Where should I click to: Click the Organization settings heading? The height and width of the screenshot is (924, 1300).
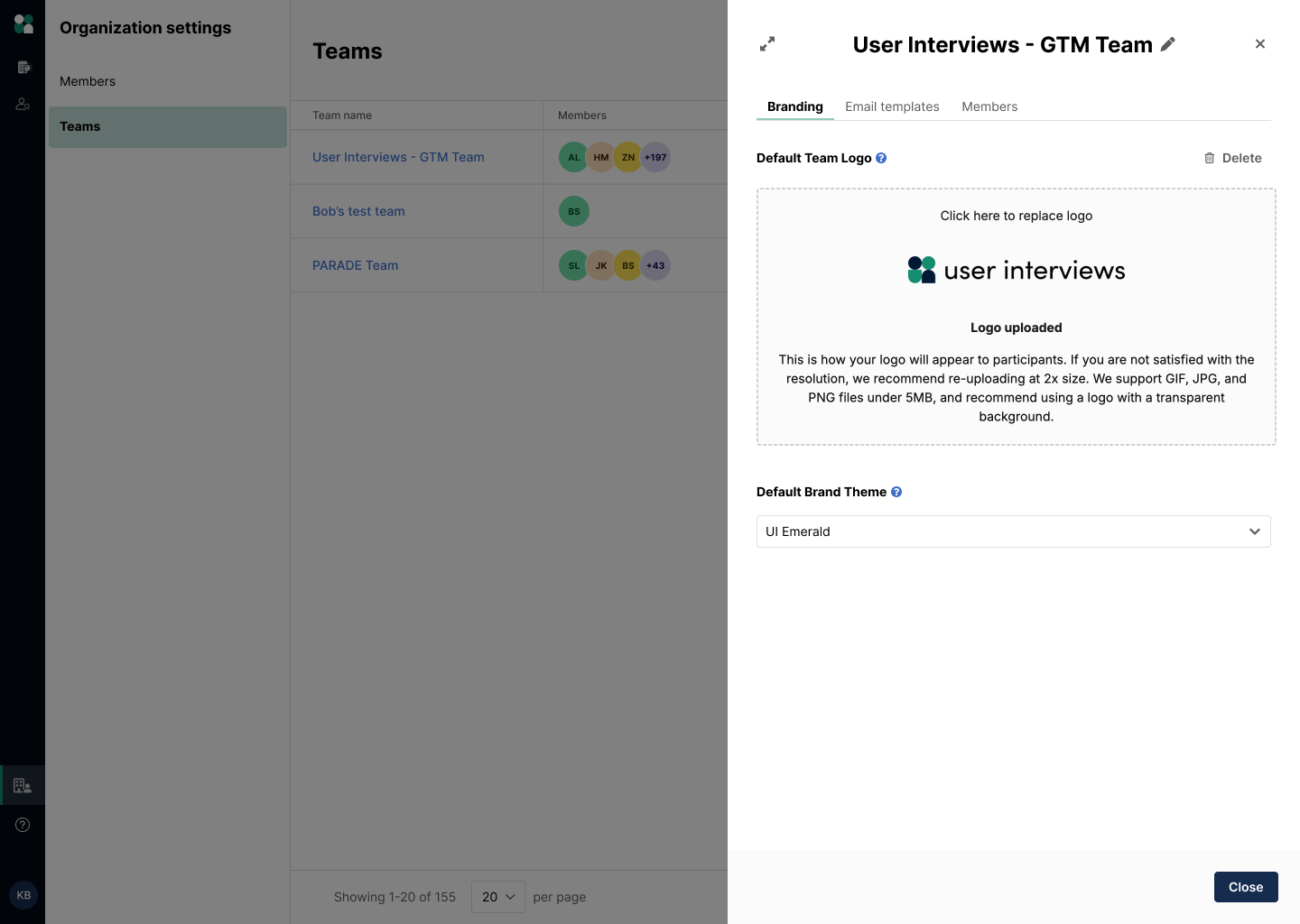[x=145, y=28]
